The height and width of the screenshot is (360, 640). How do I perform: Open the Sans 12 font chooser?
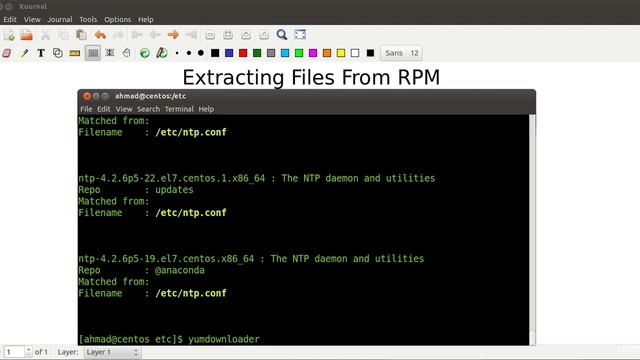tap(402, 53)
